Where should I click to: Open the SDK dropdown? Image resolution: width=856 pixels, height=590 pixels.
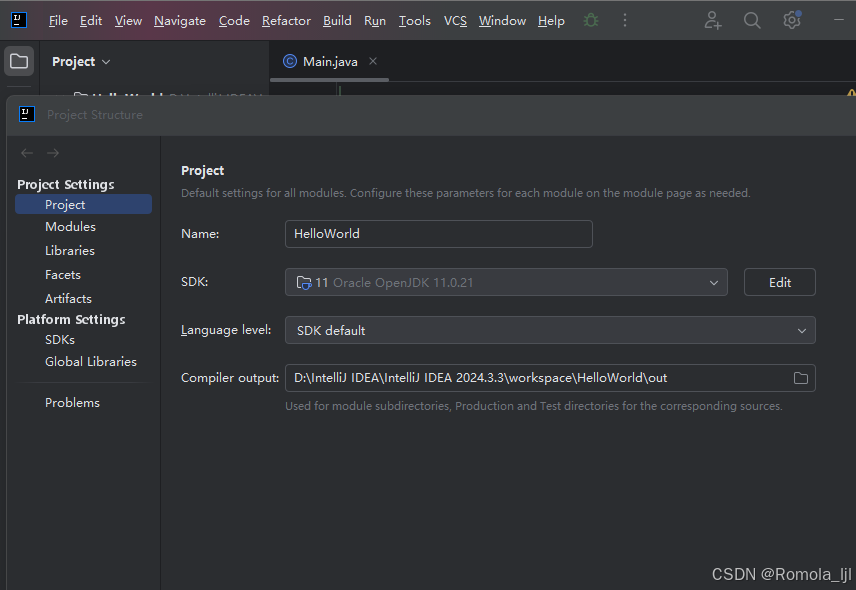tap(506, 282)
